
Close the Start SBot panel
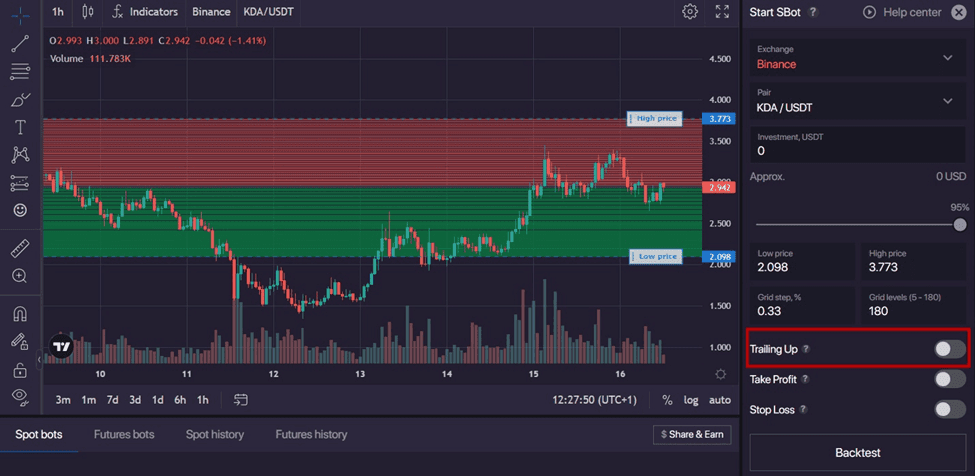tap(959, 12)
